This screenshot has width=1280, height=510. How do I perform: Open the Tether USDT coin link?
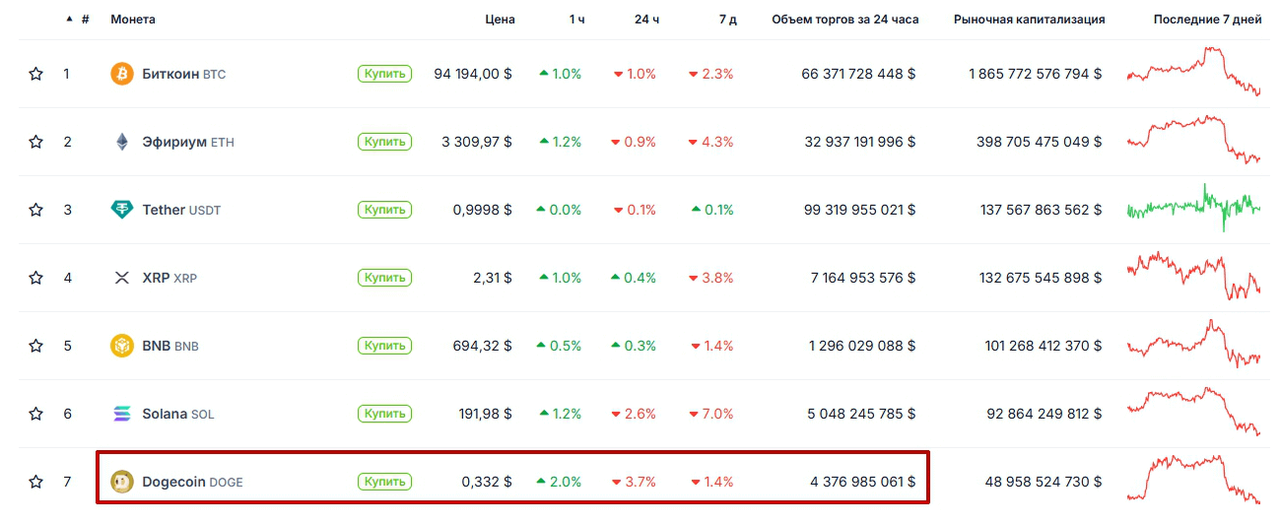click(182, 210)
